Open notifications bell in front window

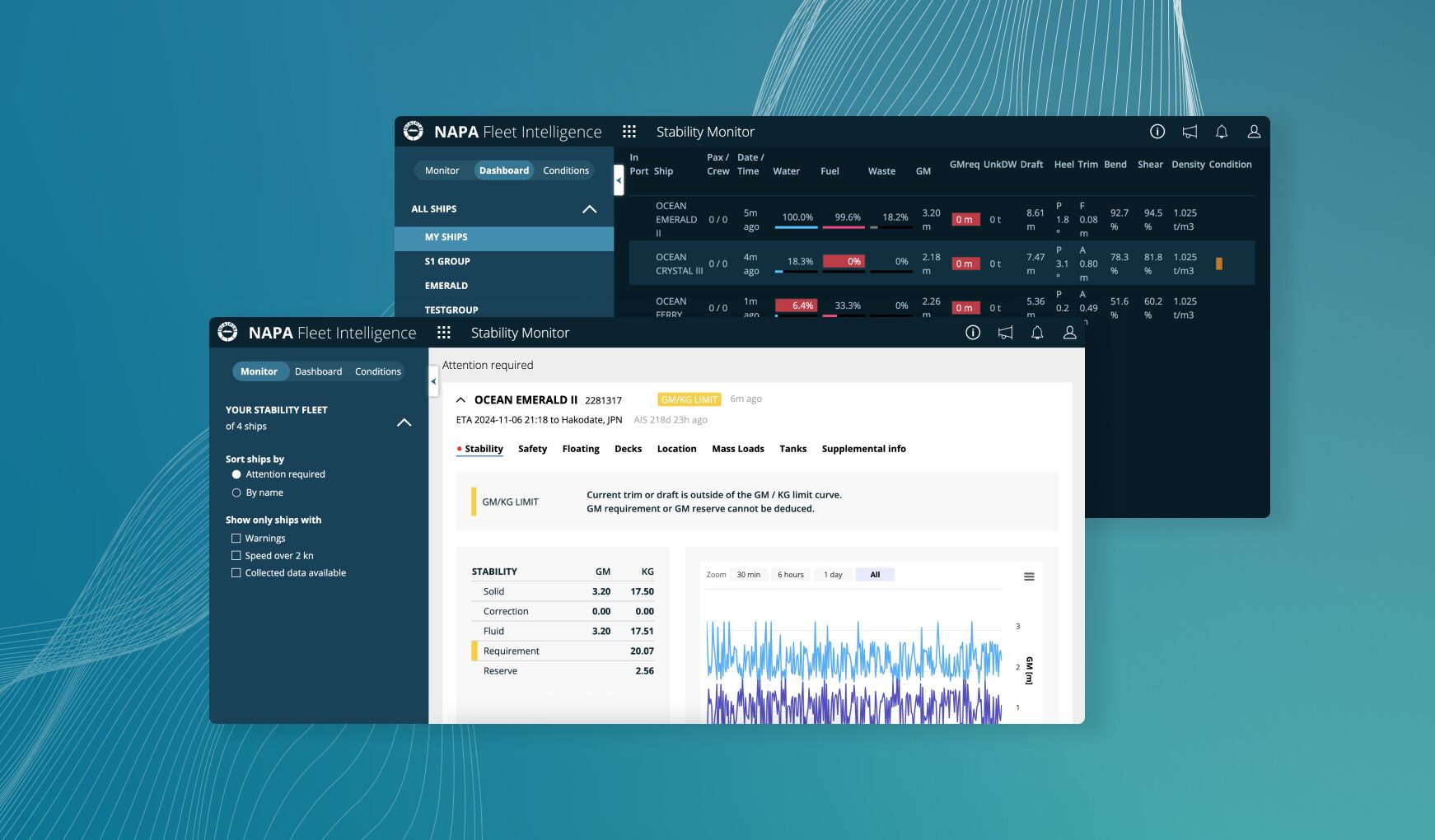pos(1037,333)
